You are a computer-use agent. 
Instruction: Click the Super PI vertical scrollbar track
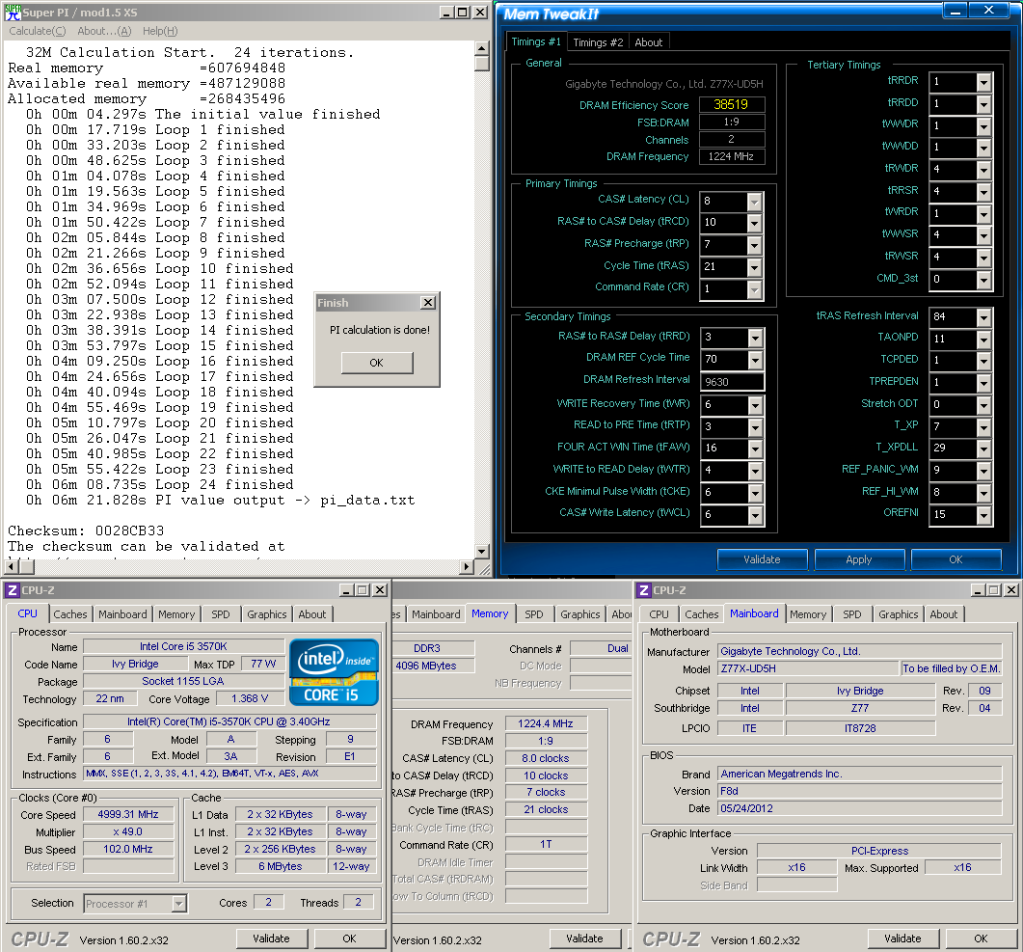482,300
